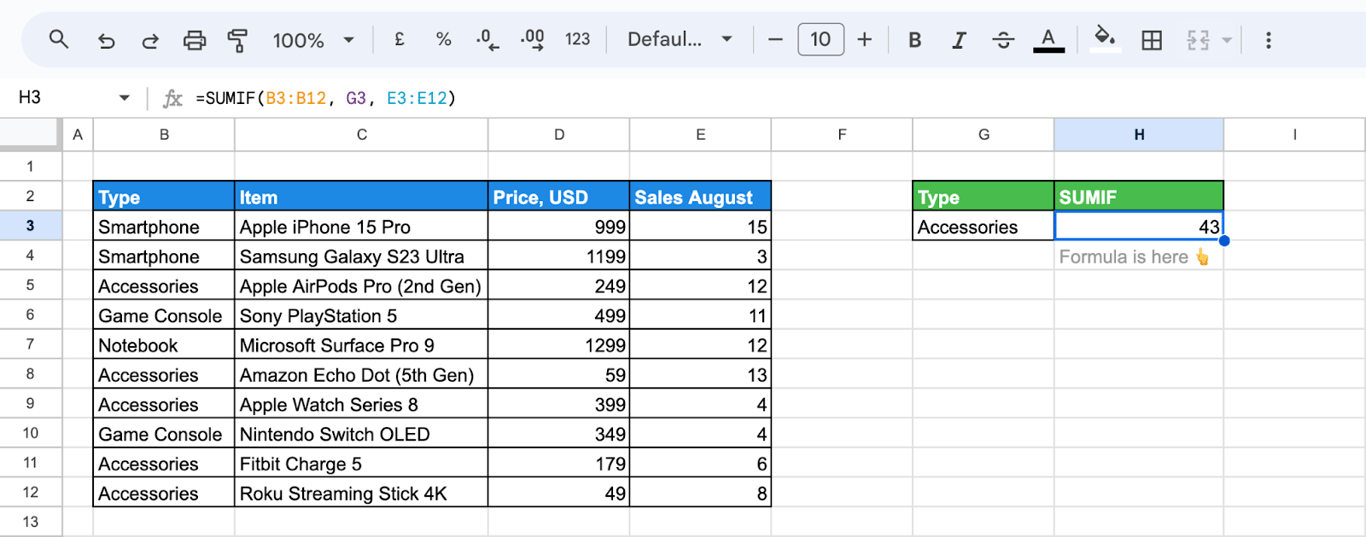Print the spreadsheet

pyautogui.click(x=194, y=40)
